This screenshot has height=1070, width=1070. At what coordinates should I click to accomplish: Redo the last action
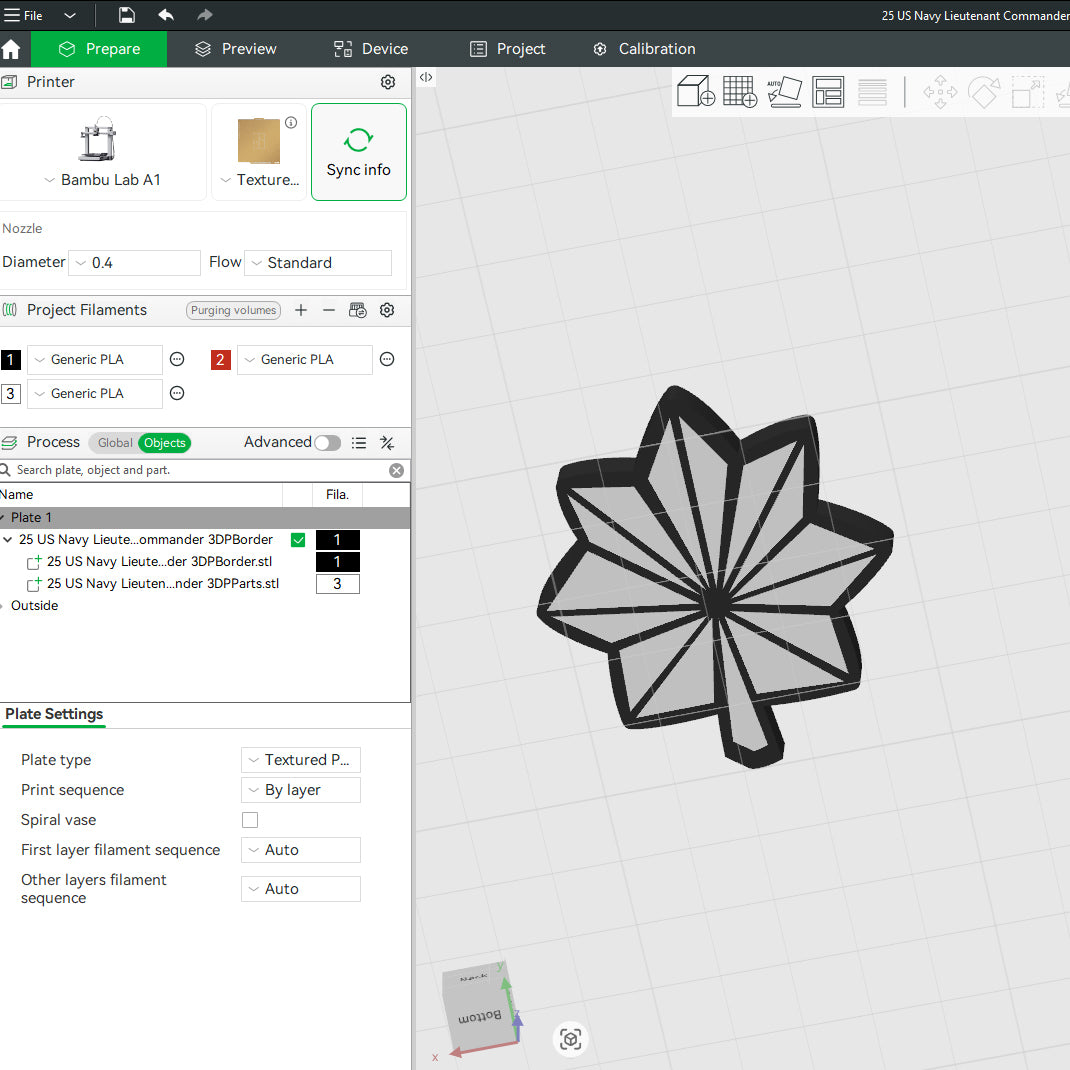[205, 15]
